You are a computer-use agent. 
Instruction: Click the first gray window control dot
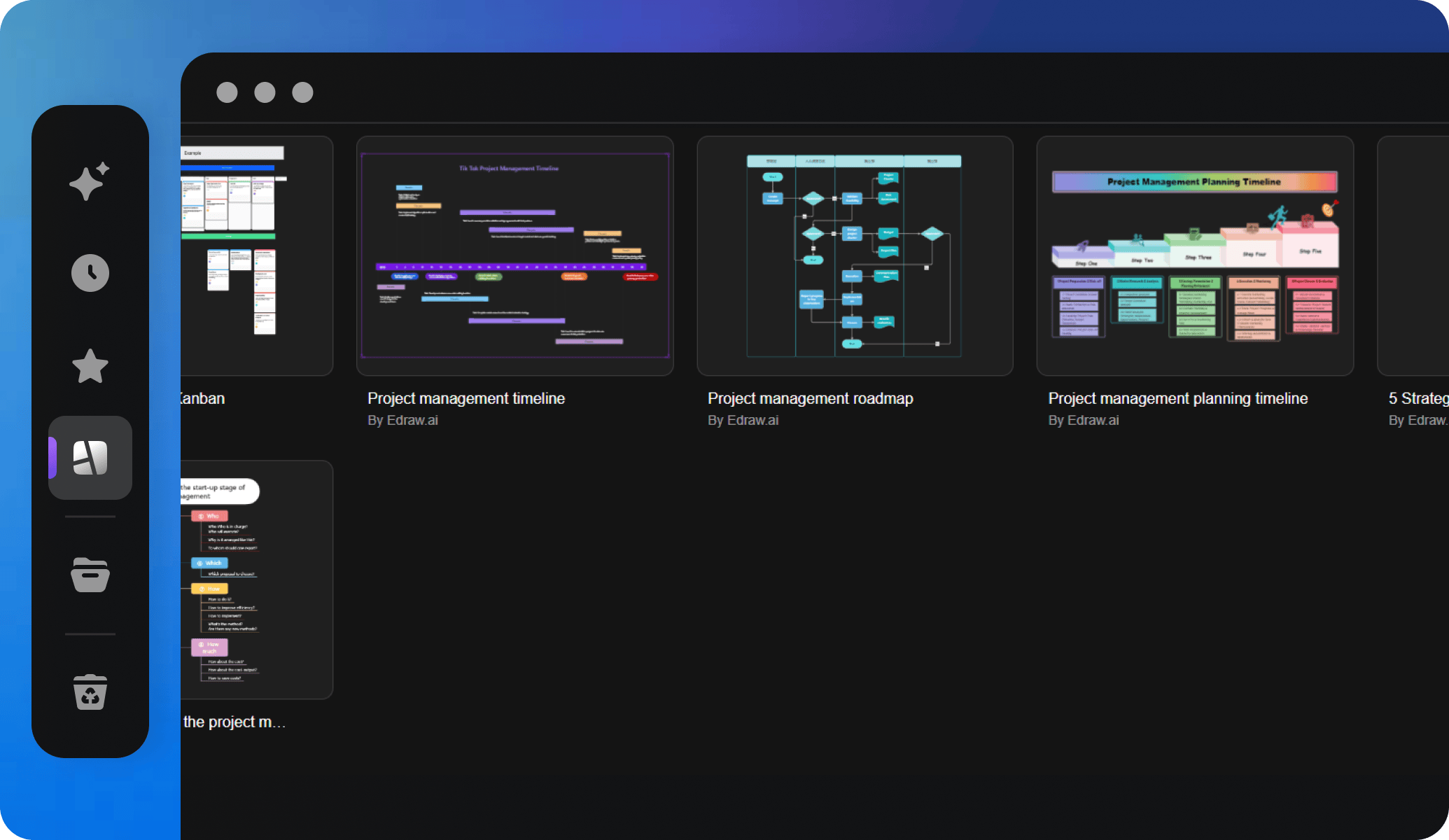[227, 92]
